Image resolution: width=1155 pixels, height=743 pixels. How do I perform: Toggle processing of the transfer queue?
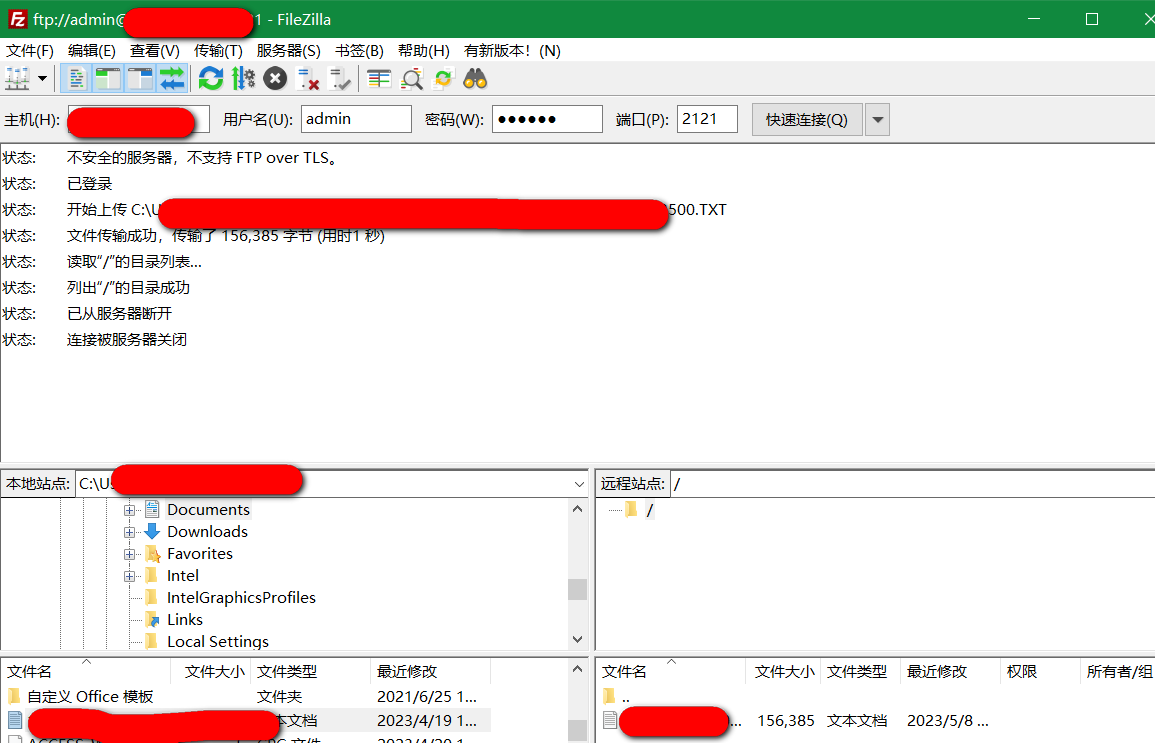point(243,79)
